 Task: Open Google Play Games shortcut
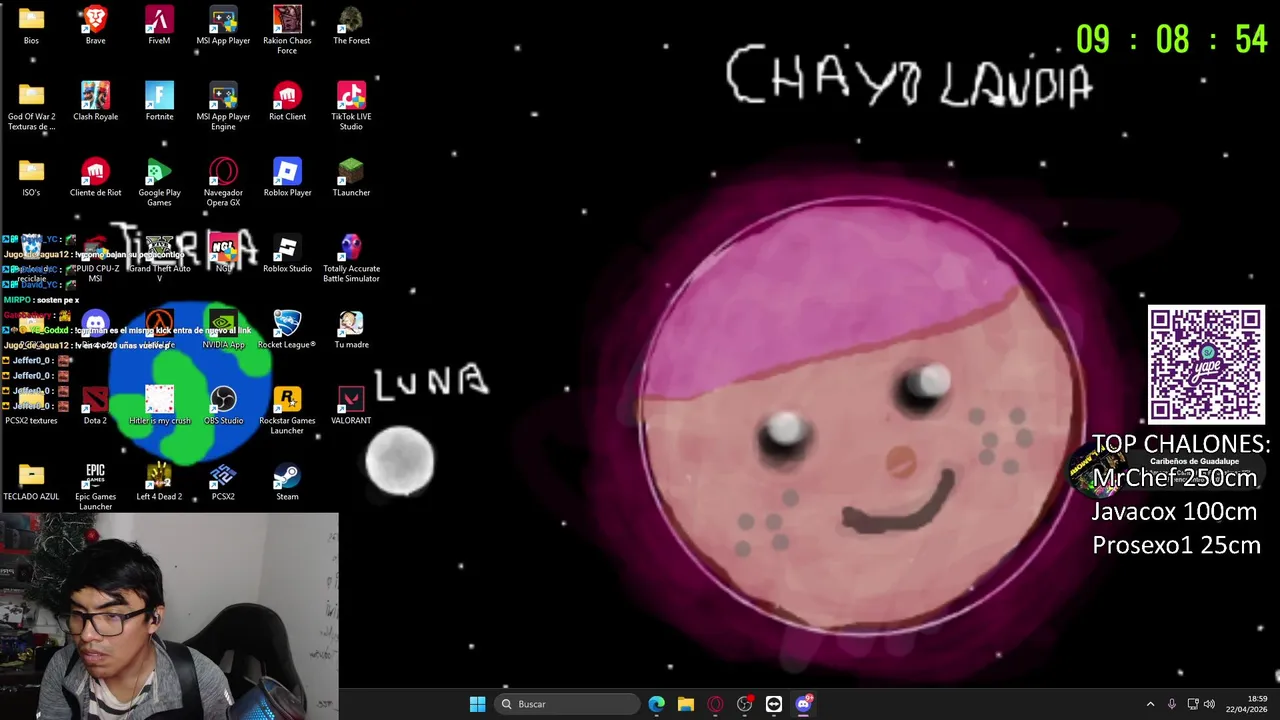coord(159,182)
